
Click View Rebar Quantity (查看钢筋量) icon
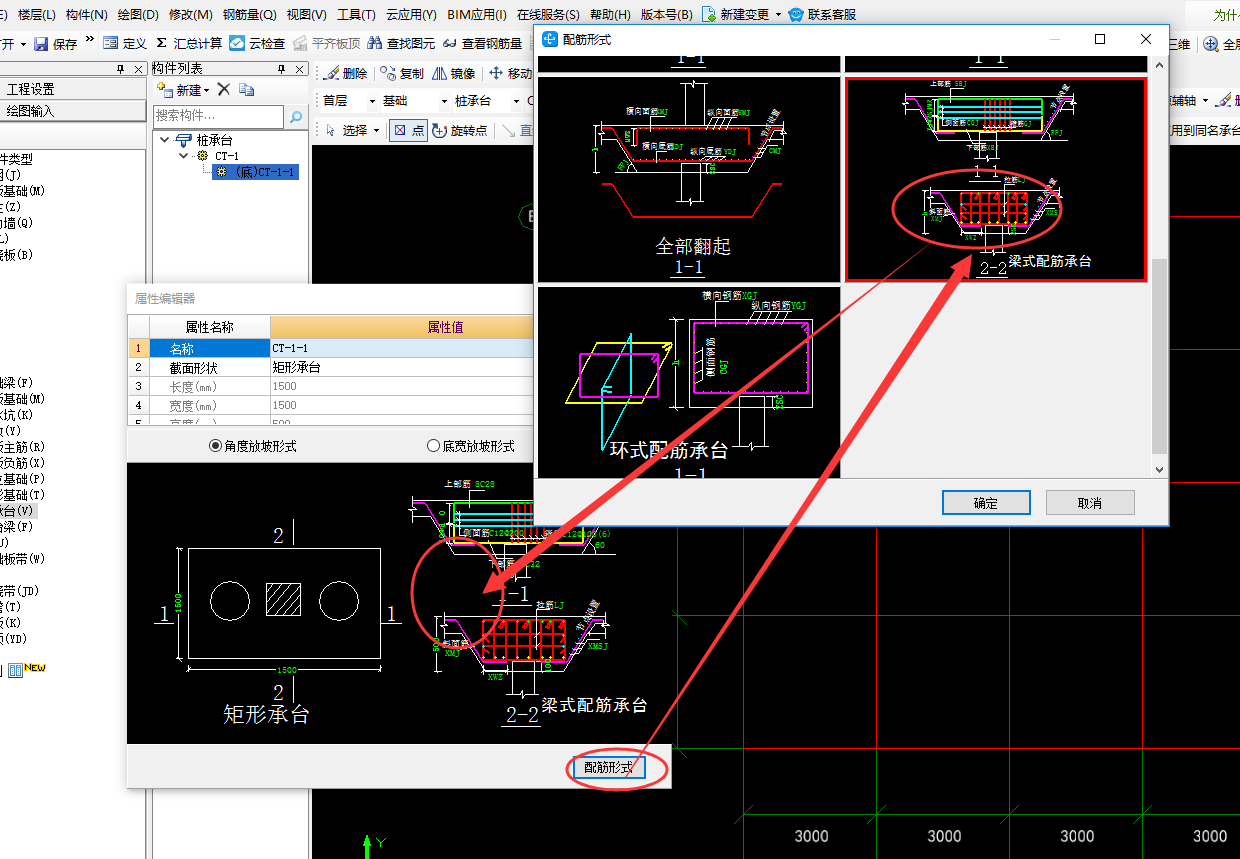click(450, 44)
